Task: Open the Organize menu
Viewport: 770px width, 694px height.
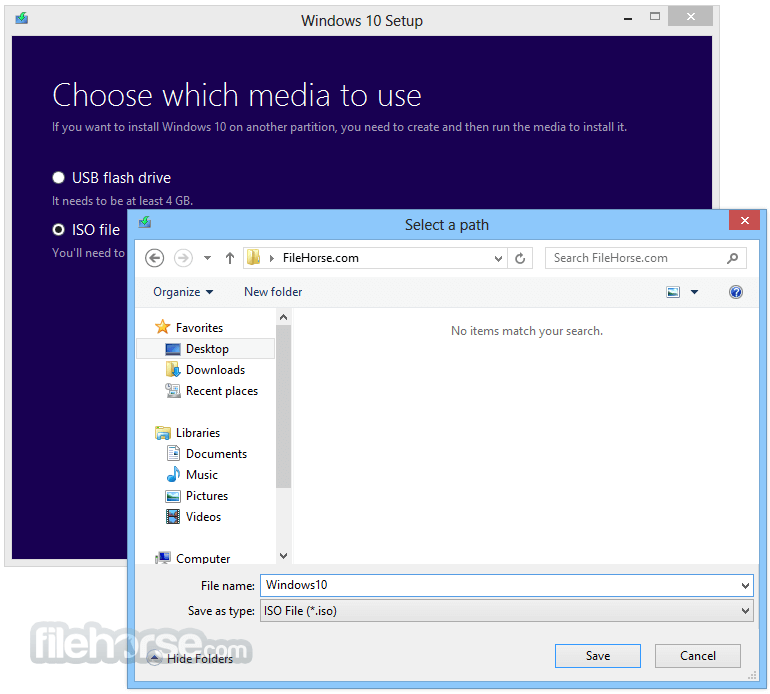Action: tap(183, 292)
